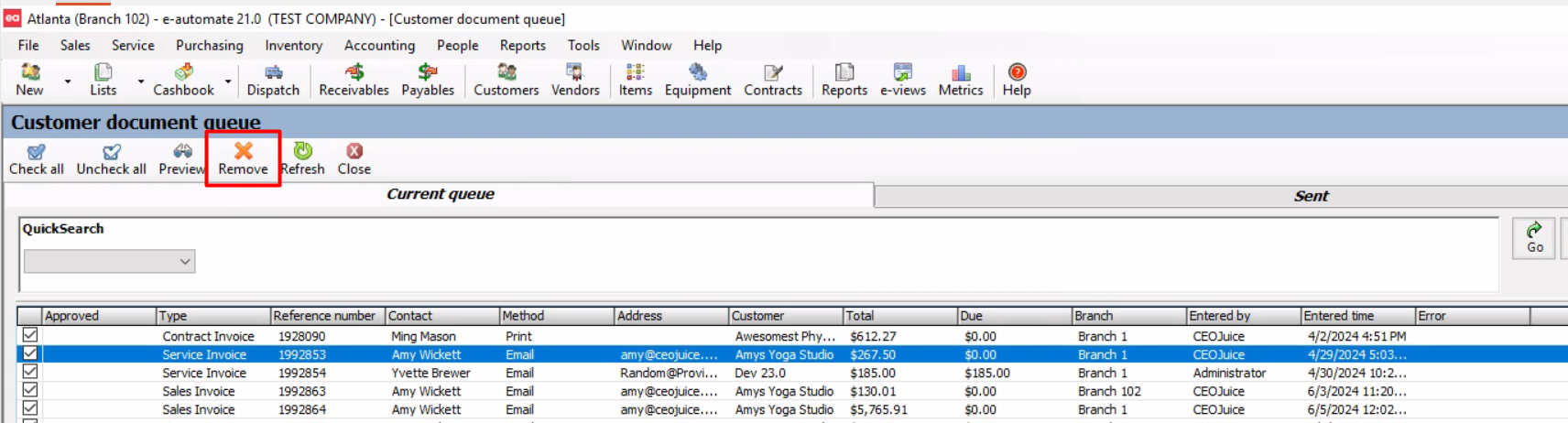Open the Dispatch console icon

273,80
